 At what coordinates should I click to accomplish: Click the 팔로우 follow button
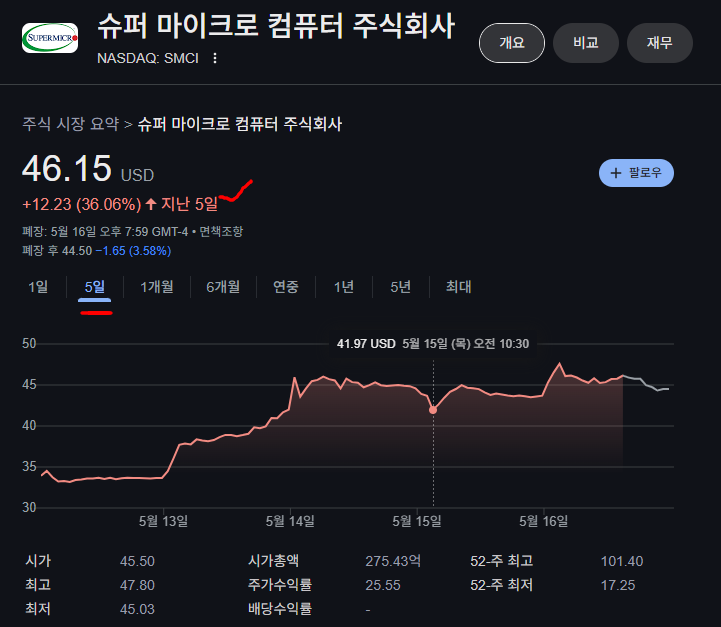point(636,173)
